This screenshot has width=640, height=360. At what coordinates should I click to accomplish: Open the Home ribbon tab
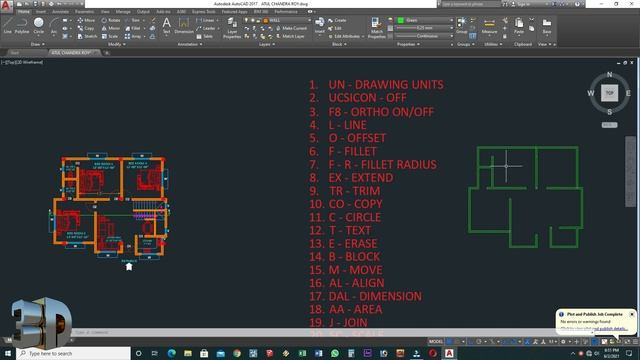(x=23, y=12)
